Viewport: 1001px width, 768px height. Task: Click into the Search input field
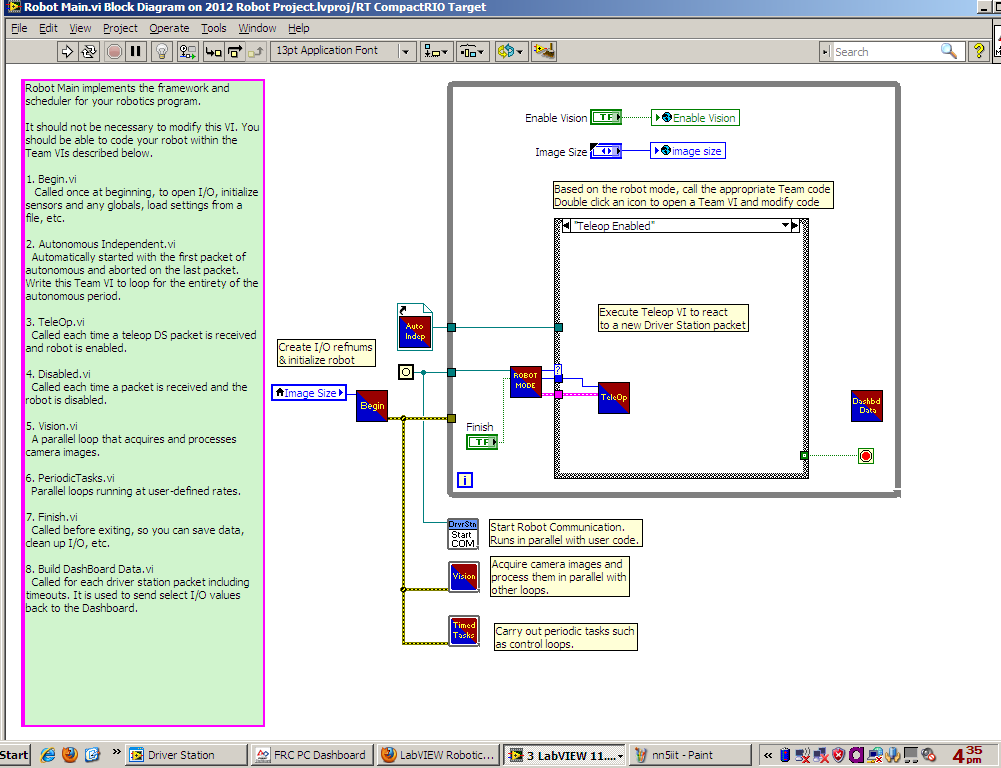(x=885, y=52)
